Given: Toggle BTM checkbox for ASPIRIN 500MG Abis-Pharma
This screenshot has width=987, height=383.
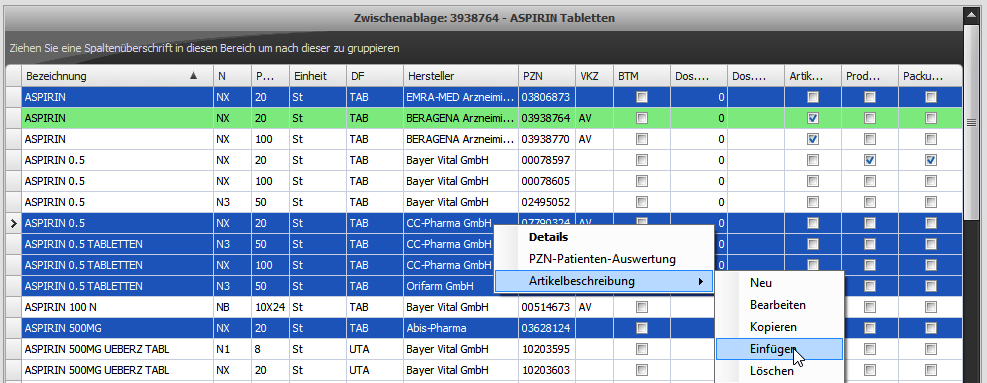Looking at the screenshot, I should pyautogui.click(x=641, y=328).
